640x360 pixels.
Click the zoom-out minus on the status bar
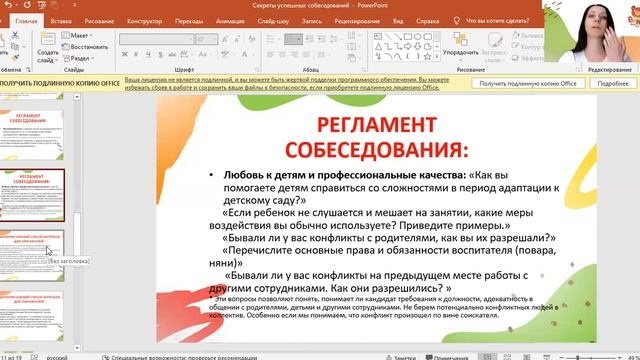[x=562, y=358]
